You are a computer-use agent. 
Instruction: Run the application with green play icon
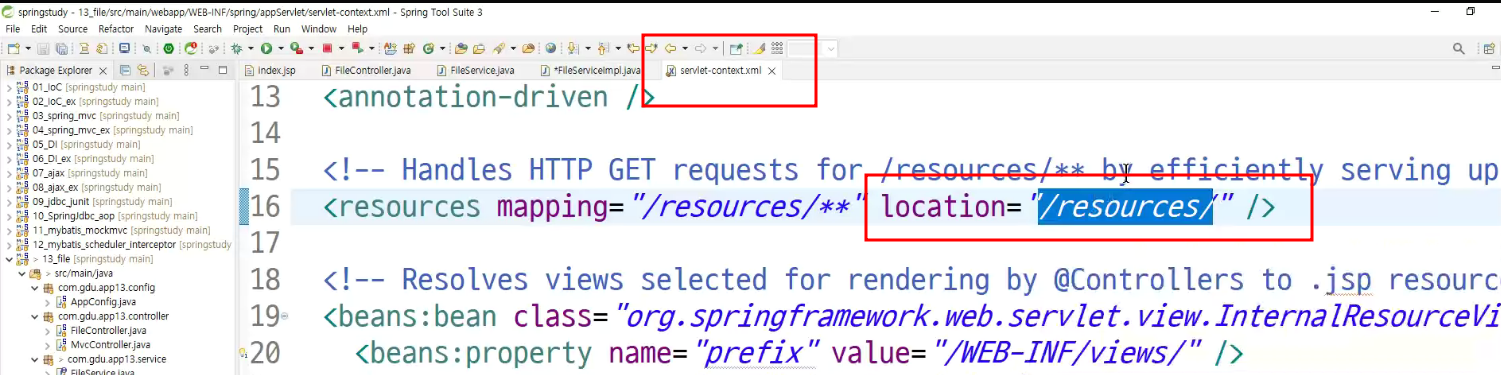pyautogui.click(x=267, y=48)
